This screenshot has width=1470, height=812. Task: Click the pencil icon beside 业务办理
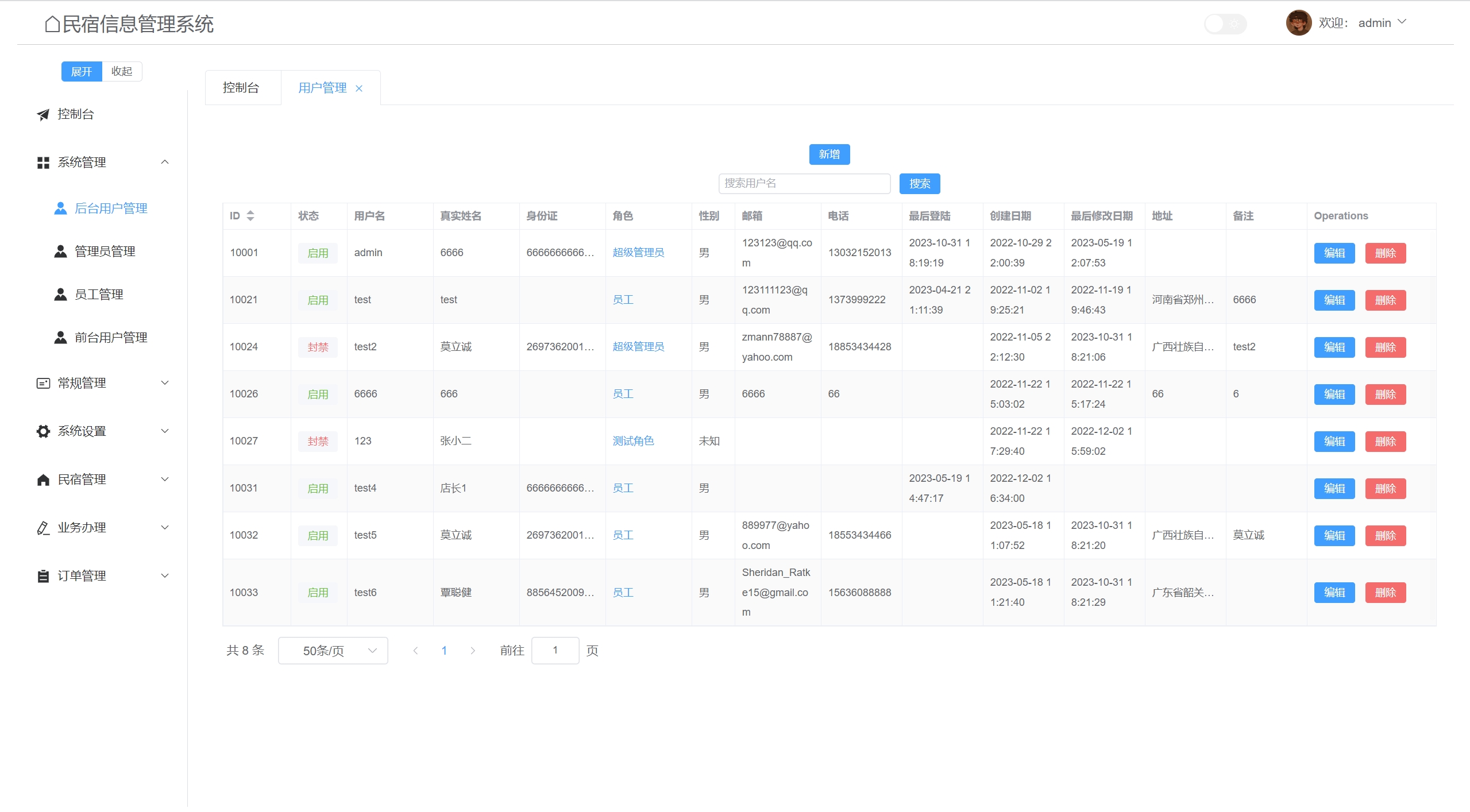[43, 528]
